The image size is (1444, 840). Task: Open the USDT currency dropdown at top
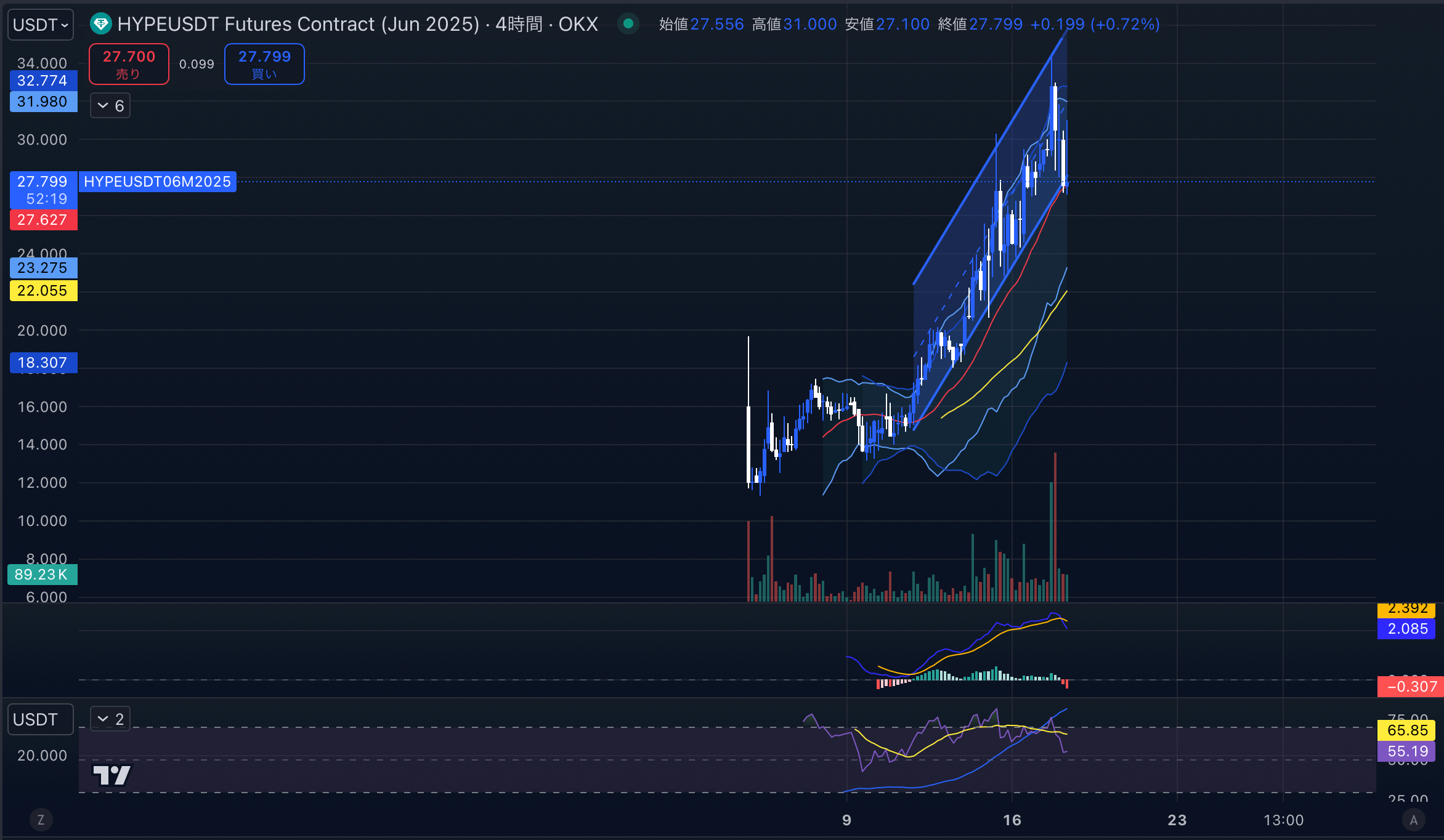pyautogui.click(x=41, y=25)
